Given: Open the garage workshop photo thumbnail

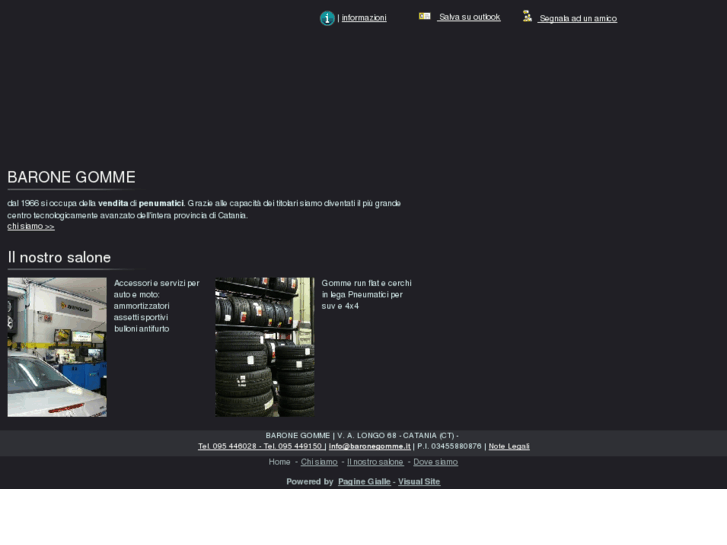Looking at the screenshot, I should [57, 347].
